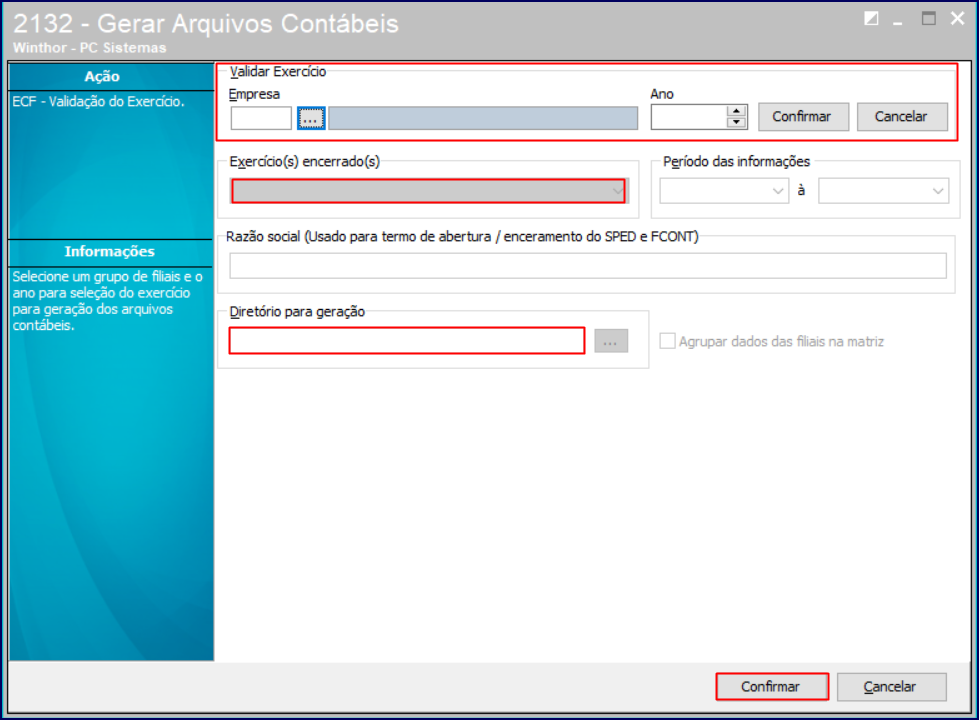Open the Exercício(s) encerrado(s) dropdown
The height and width of the screenshot is (720, 979).
(428, 191)
